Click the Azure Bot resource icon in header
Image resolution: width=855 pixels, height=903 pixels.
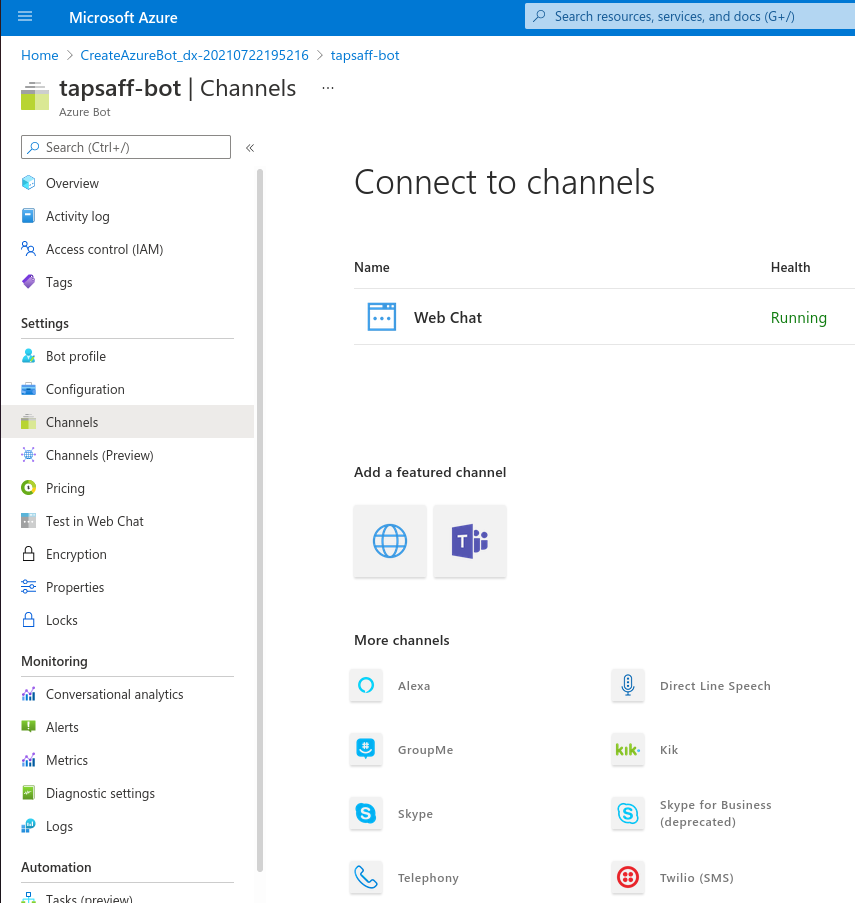[x=35, y=96]
